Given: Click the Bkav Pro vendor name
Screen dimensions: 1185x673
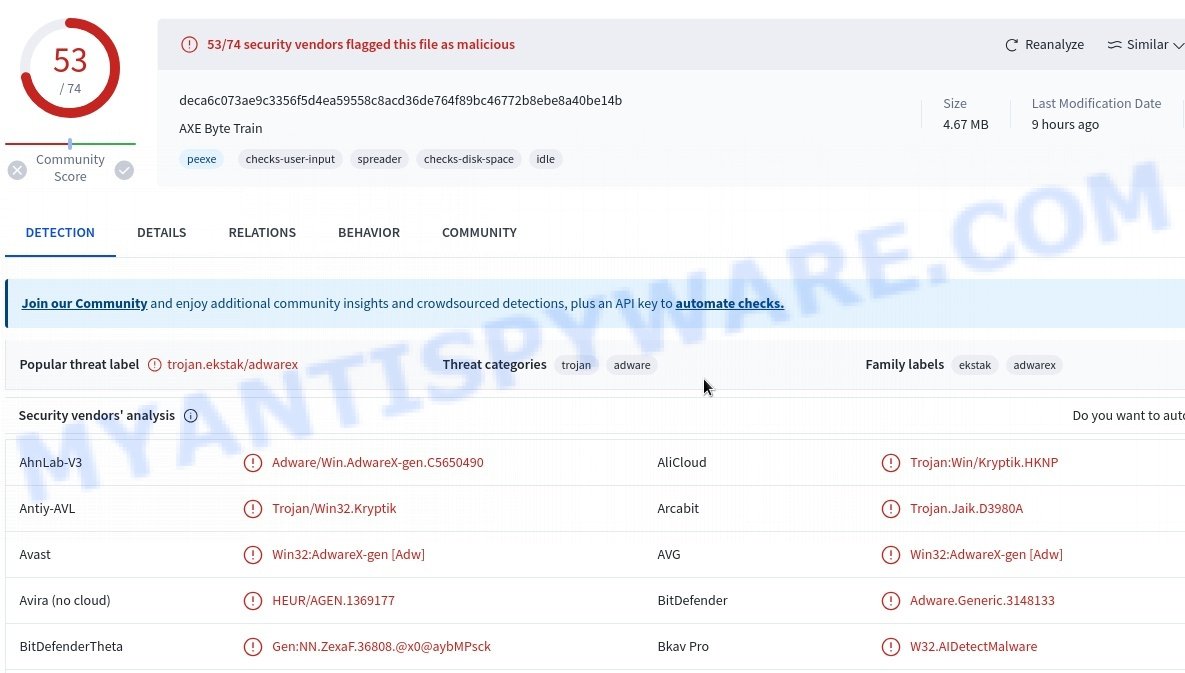Looking at the screenshot, I should click(x=683, y=647).
